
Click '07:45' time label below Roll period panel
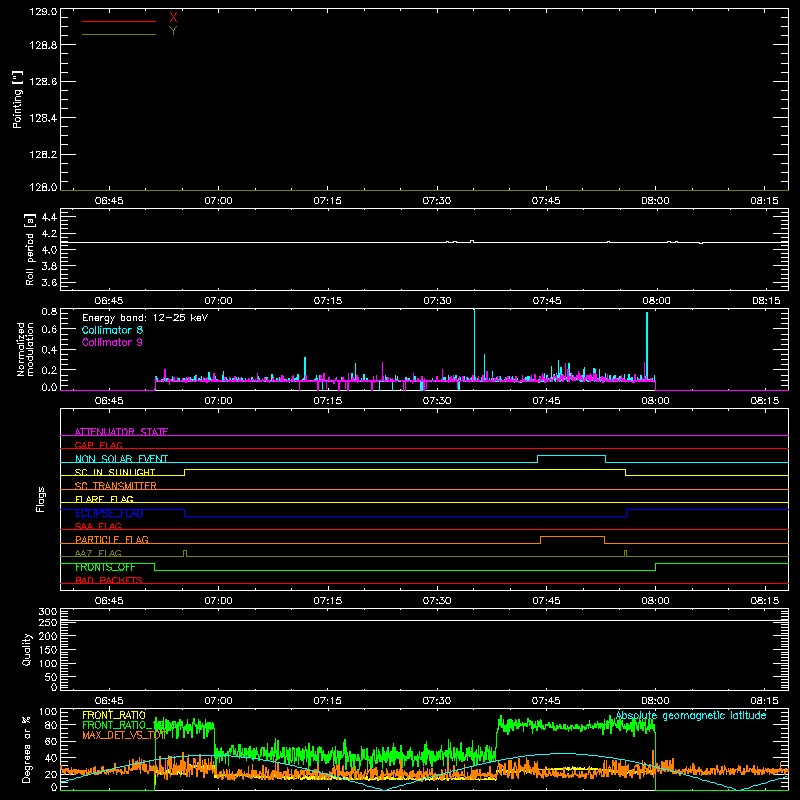tap(546, 301)
